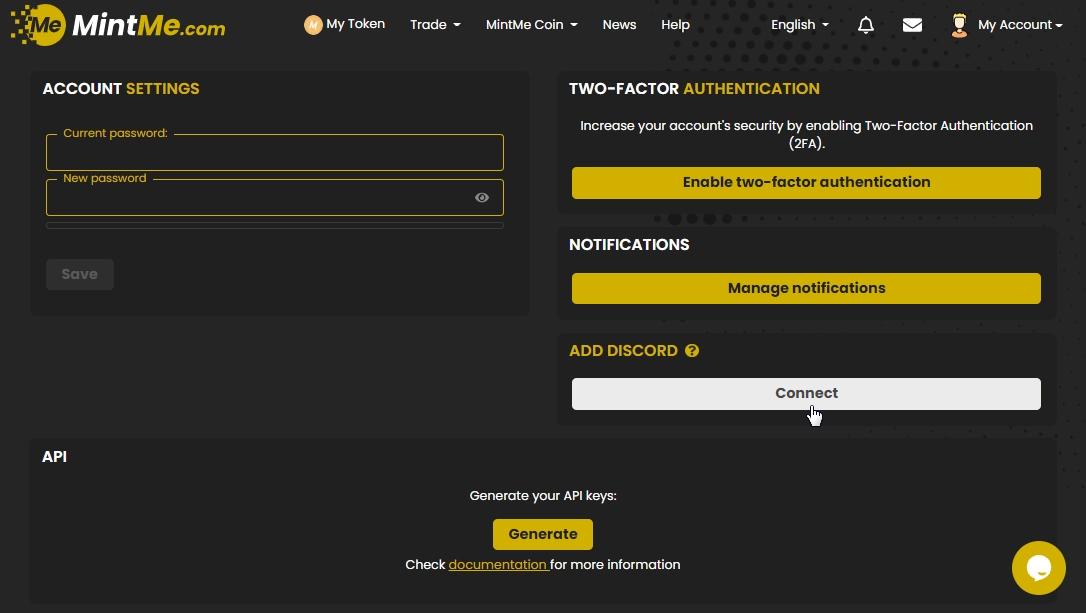Click the Add Discord help question icon
Image resolution: width=1086 pixels, height=613 pixels.
tap(692, 351)
